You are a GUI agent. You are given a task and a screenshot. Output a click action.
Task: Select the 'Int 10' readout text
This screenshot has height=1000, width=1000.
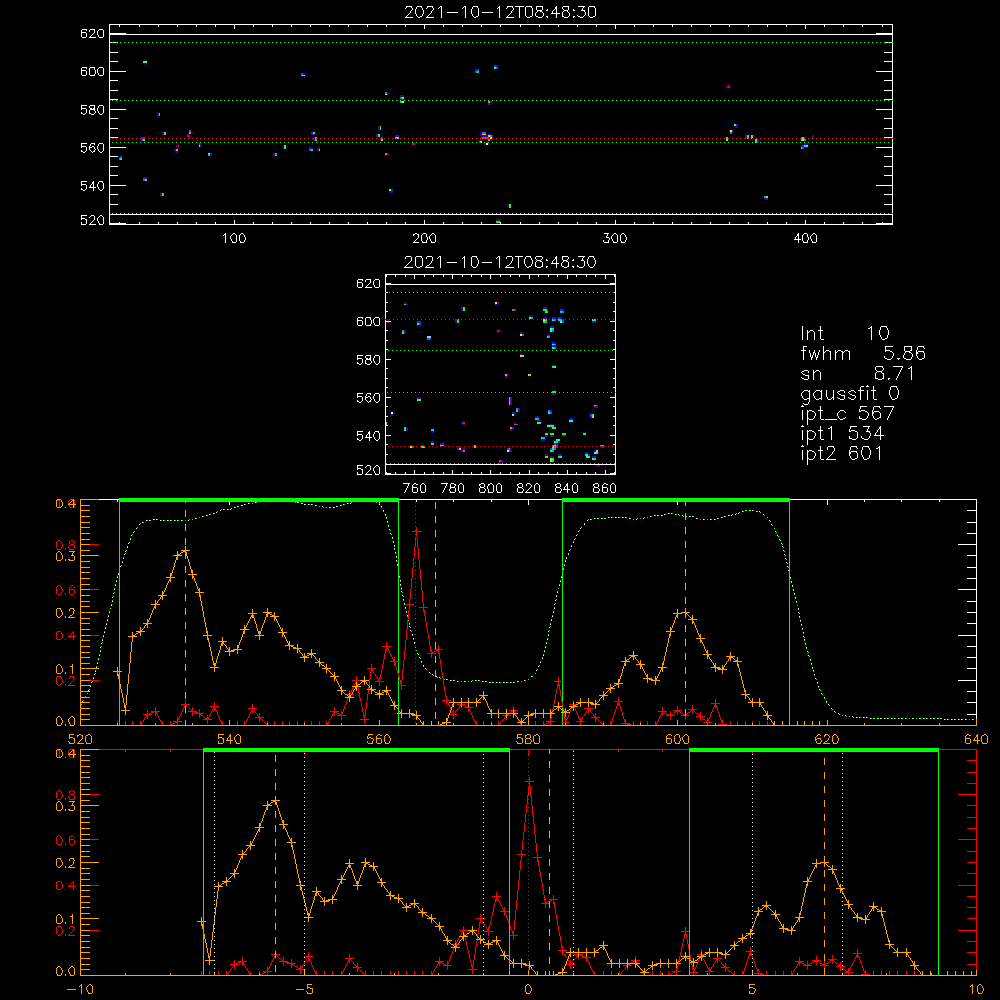(844, 333)
